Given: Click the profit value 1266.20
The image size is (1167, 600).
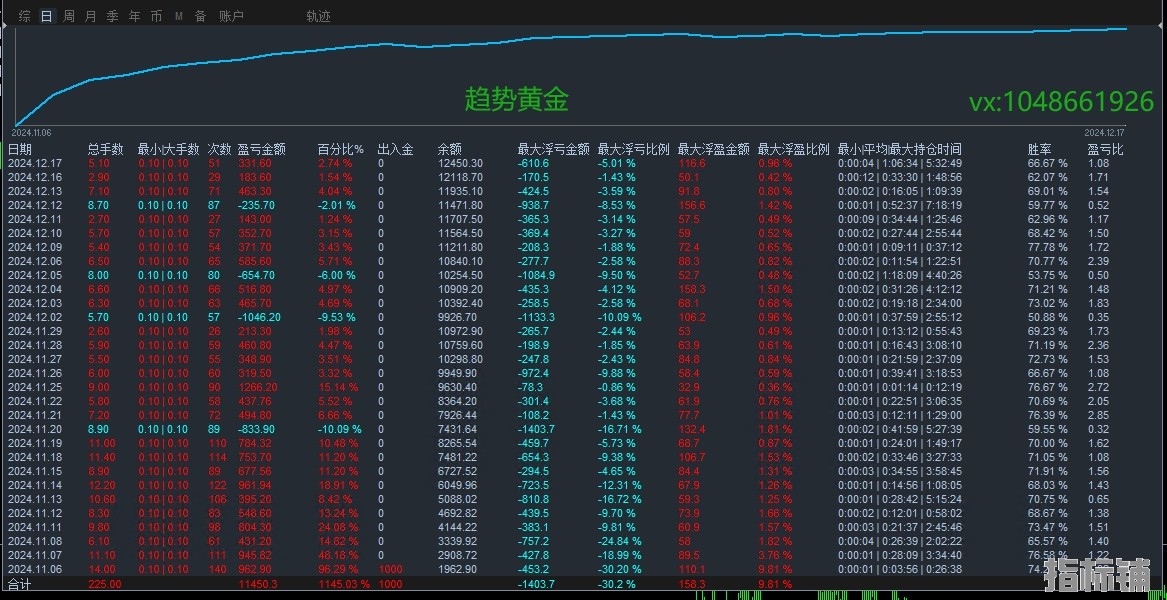Looking at the screenshot, I should point(258,387).
